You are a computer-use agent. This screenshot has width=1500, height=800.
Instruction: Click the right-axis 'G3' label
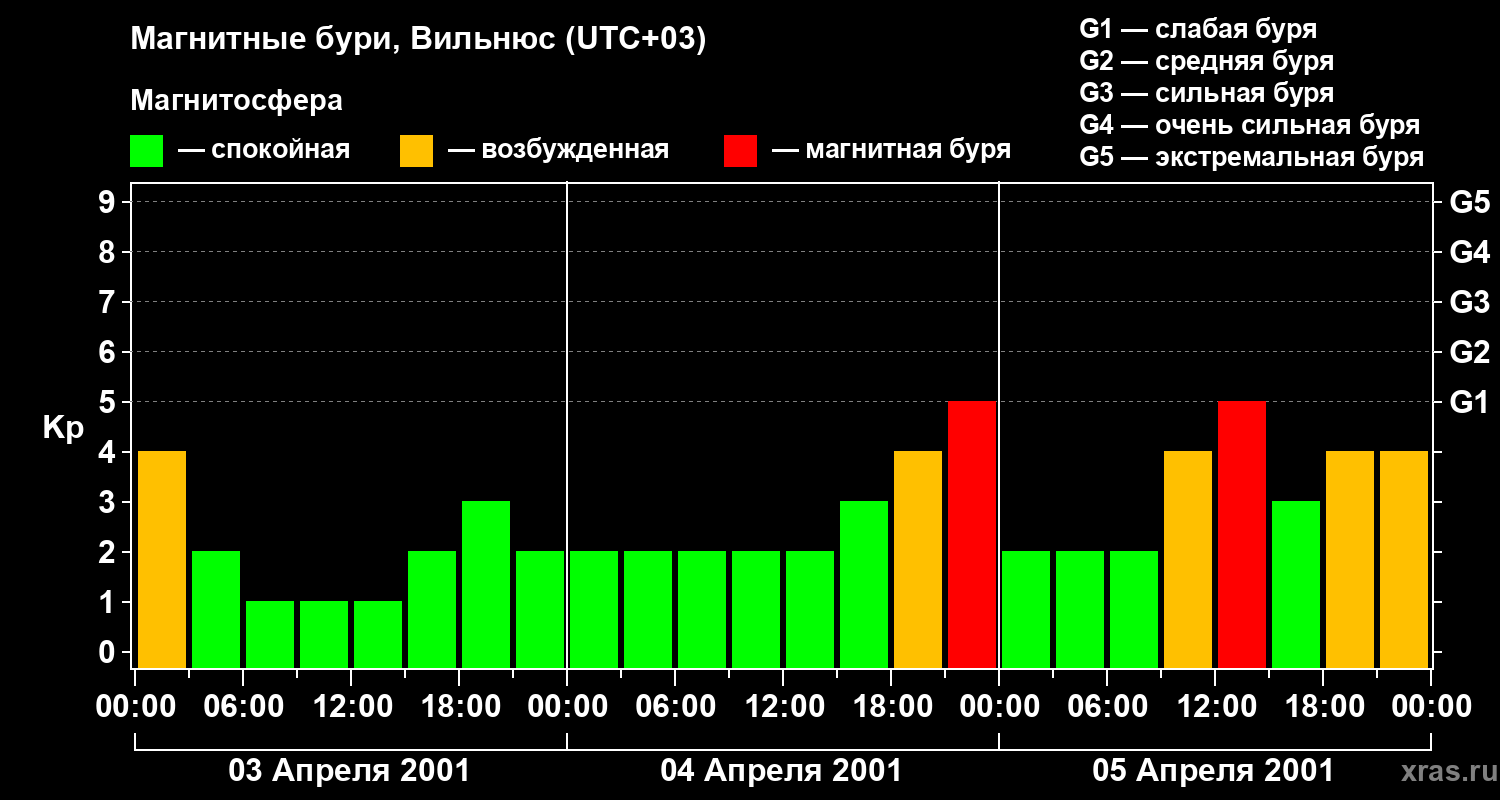click(1470, 302)
